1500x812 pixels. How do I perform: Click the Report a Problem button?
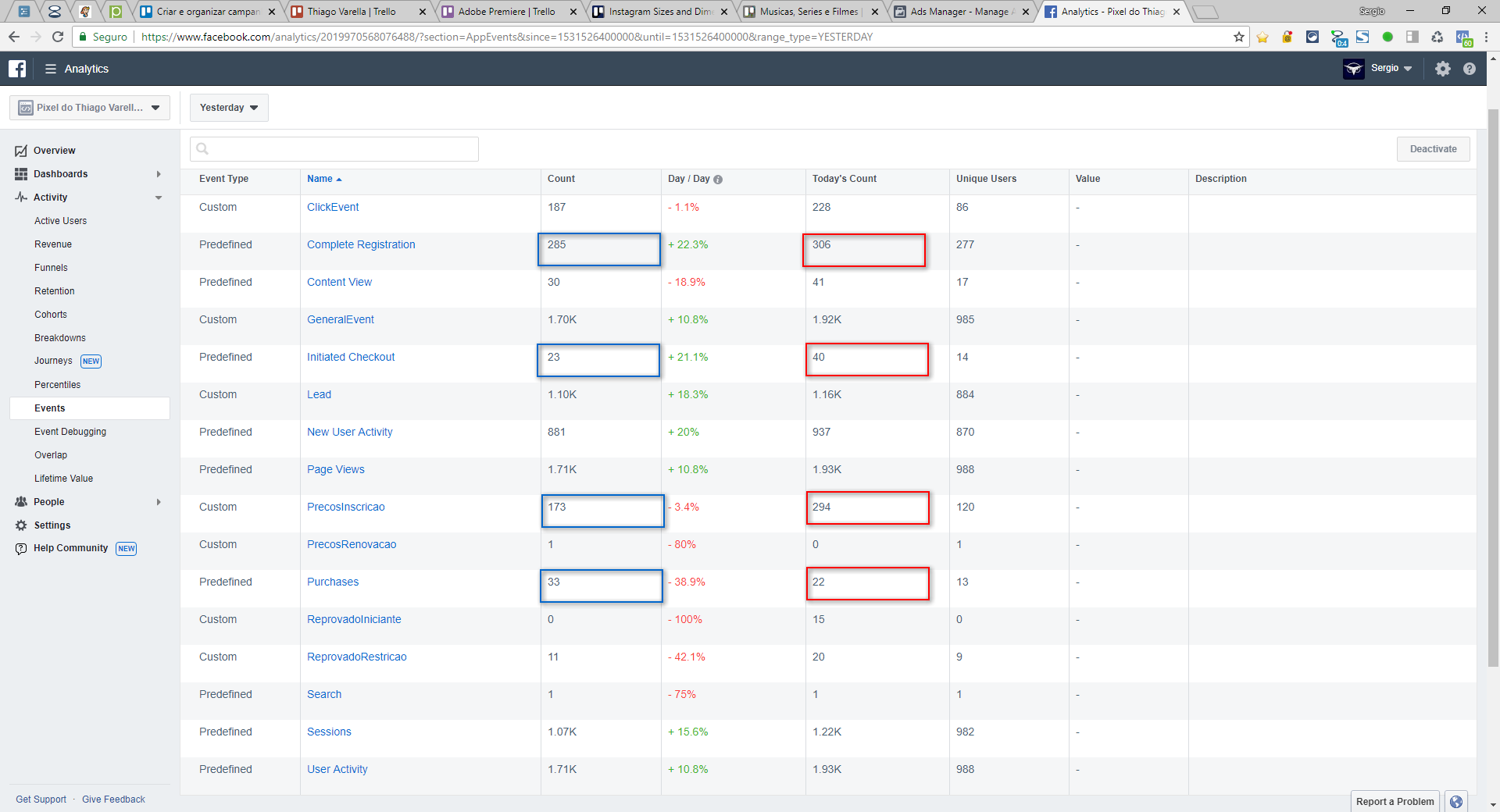tap(1395, 802)
